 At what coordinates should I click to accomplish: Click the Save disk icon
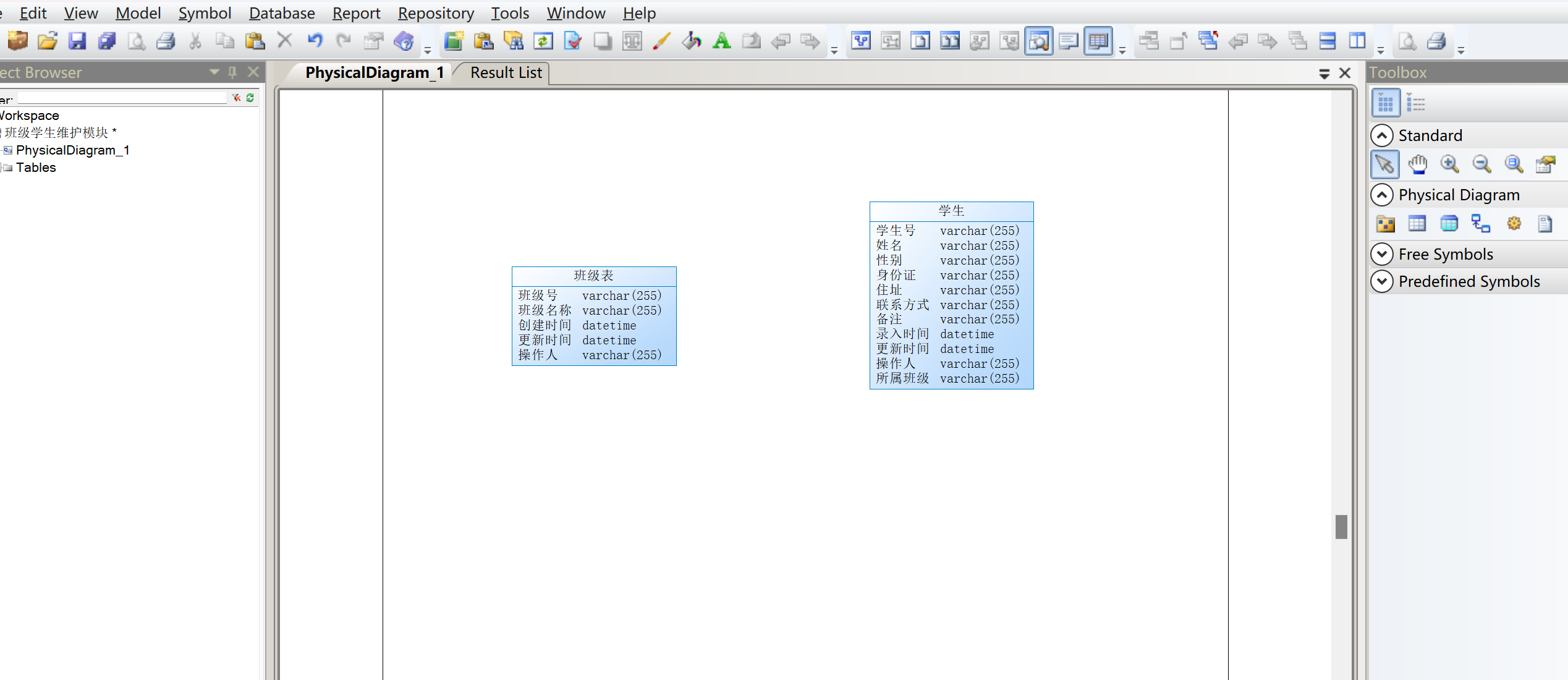[77, 41]
